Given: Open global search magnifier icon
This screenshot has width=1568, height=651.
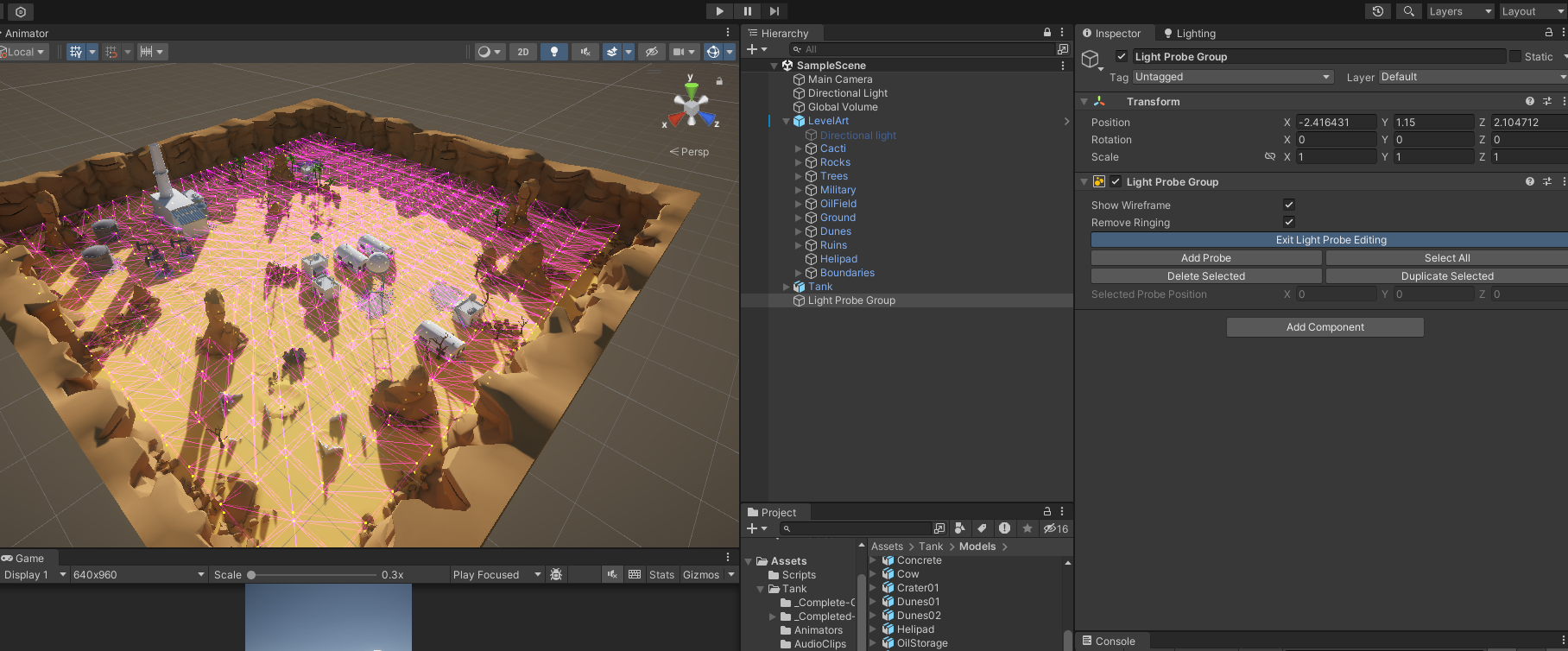Looking at the screenshot, I should pyautogui.click(x=1408, y=11).
